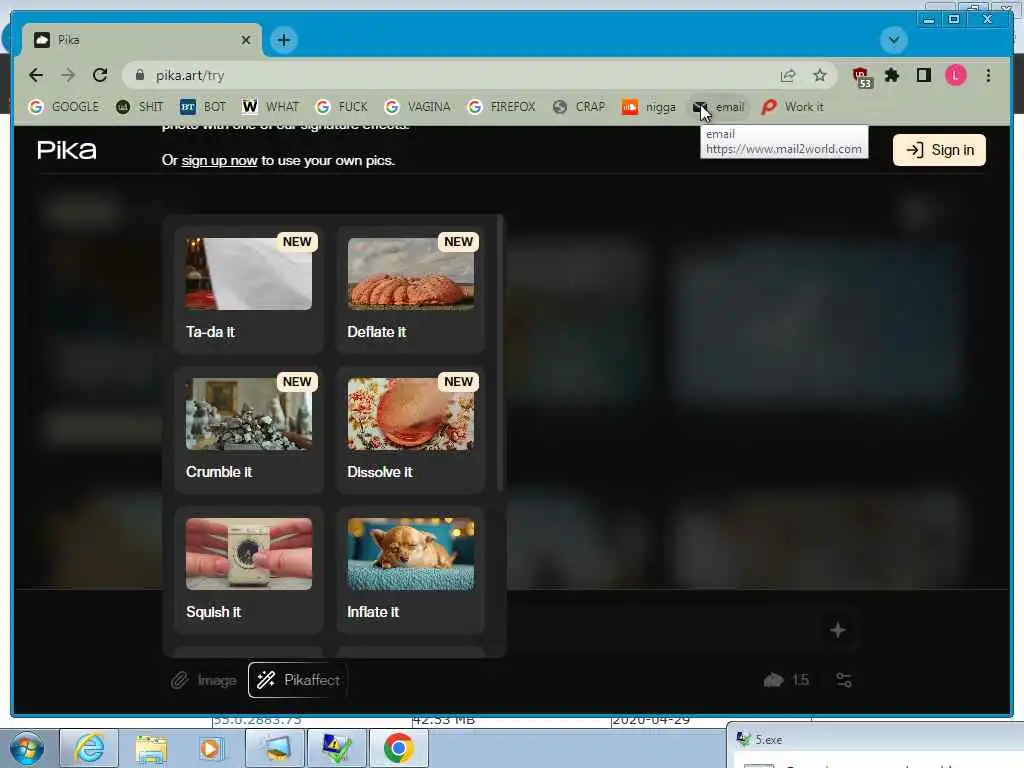
Task: Click the Image attach button
Action: click(x=204, y=680)
